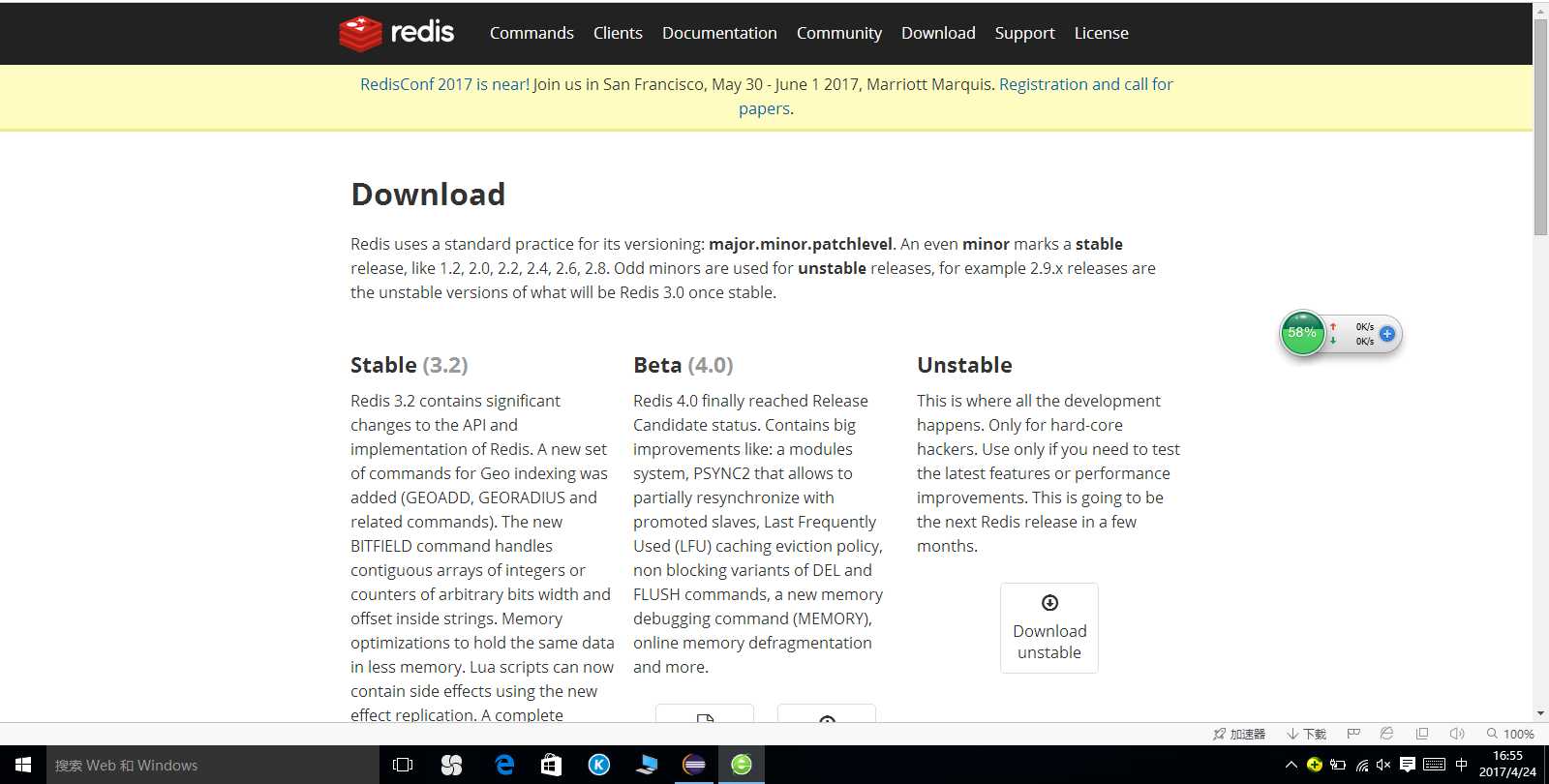
Task: Open the touch keyboard tray icon
Action: coord(1435,765)
